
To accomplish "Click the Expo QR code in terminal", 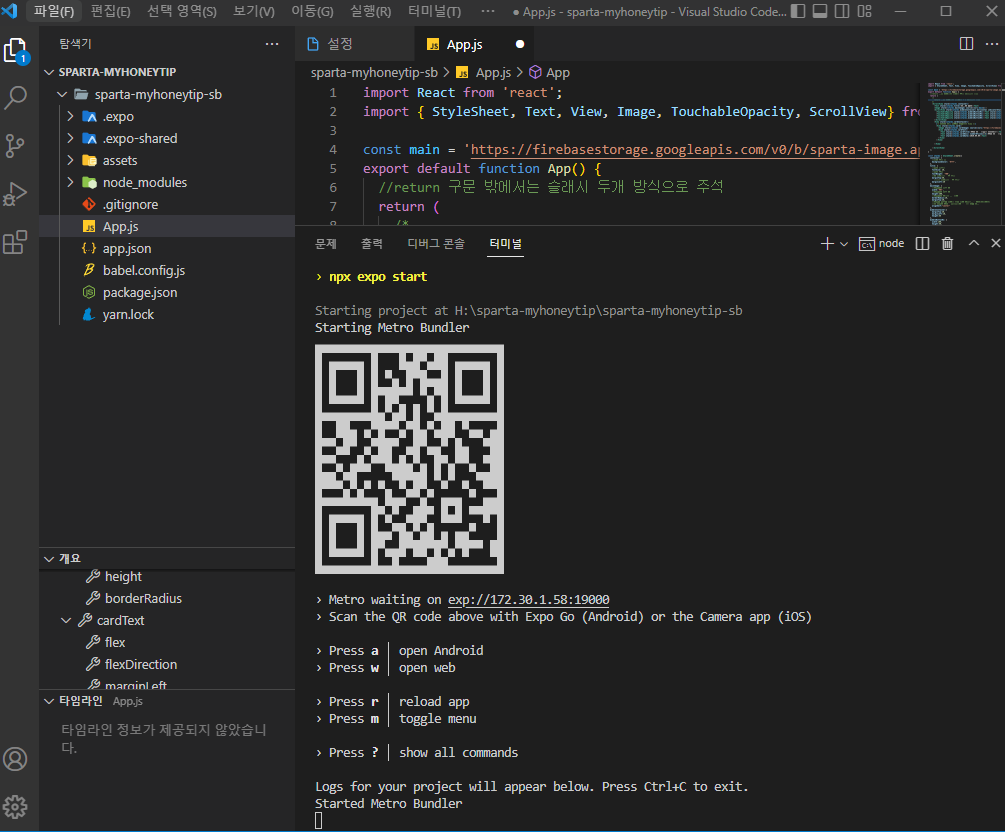I will click(409, 459).
